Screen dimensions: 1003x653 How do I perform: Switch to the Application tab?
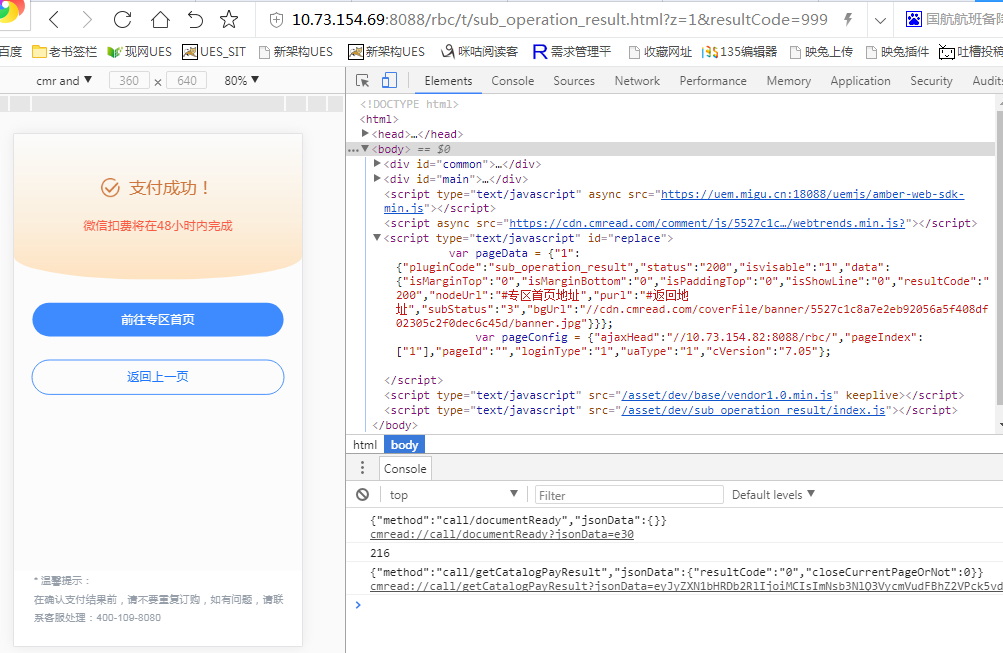tap(860, 81)
